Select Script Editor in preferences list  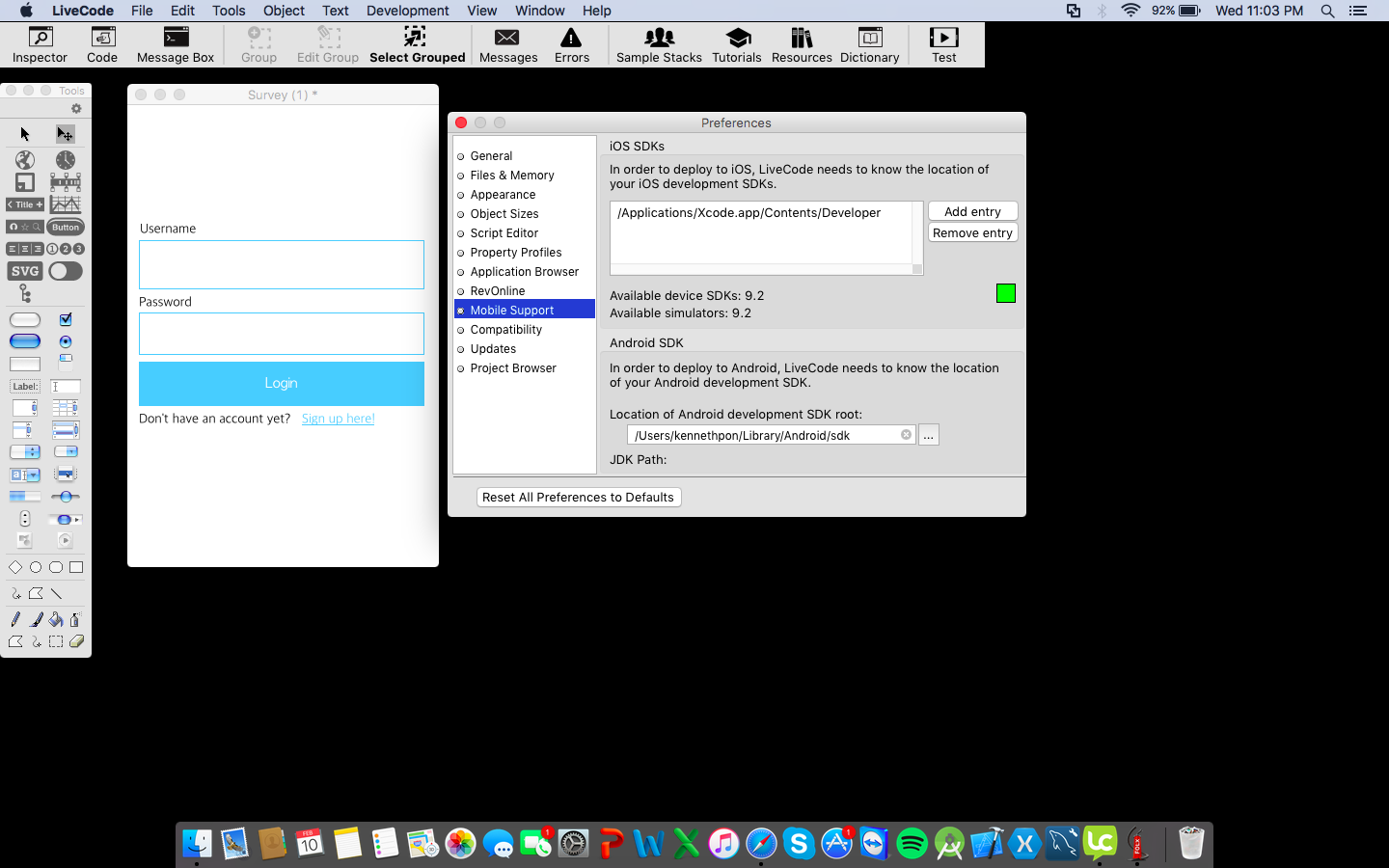pos(504,233)
